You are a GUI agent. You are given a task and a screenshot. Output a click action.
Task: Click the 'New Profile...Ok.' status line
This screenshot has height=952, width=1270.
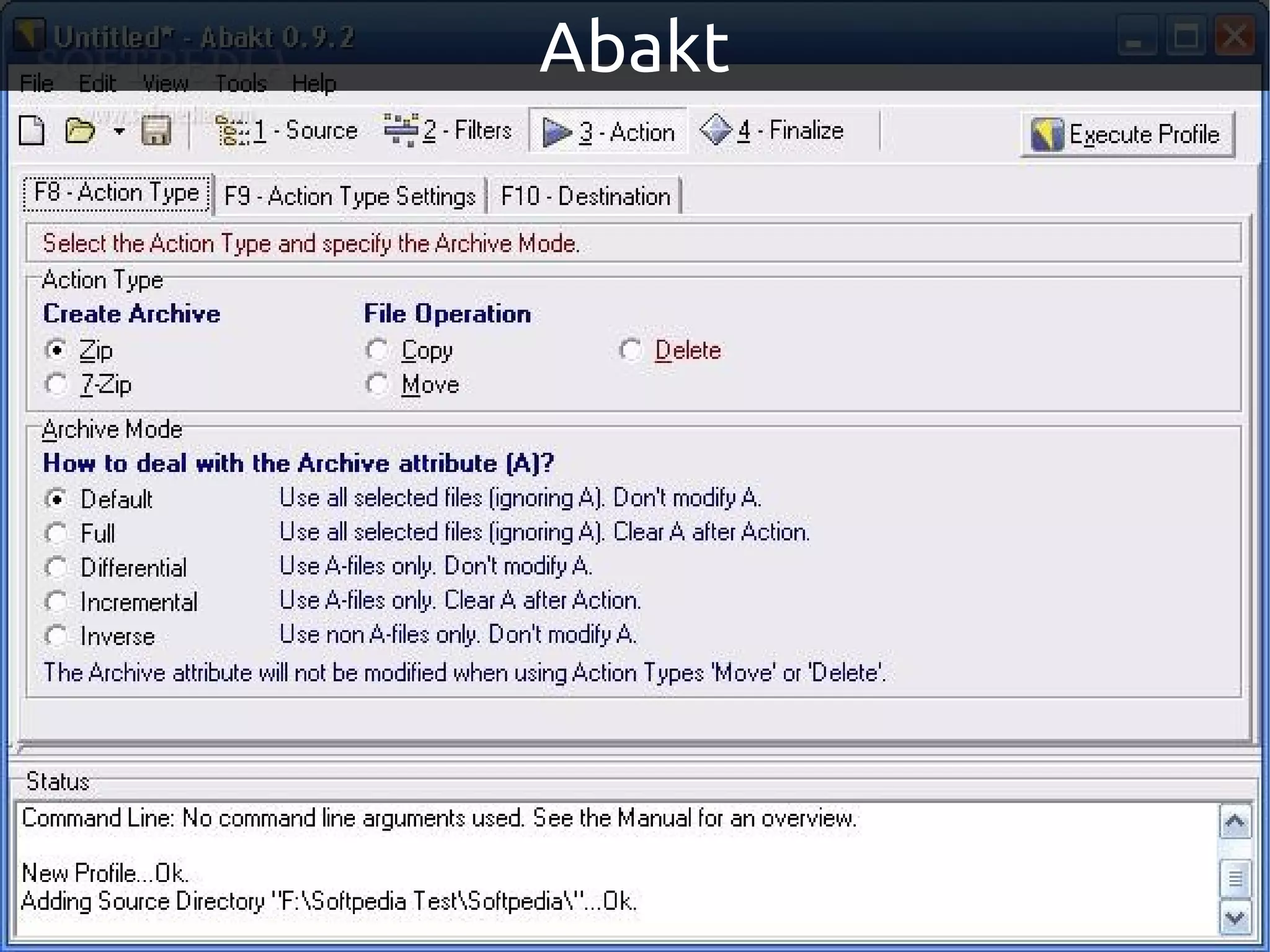(x=104, y=873)
